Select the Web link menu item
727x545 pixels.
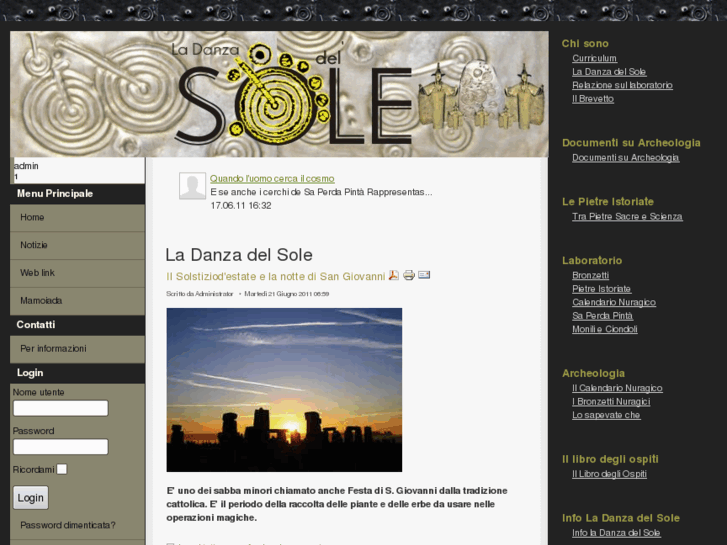(77, 273)
